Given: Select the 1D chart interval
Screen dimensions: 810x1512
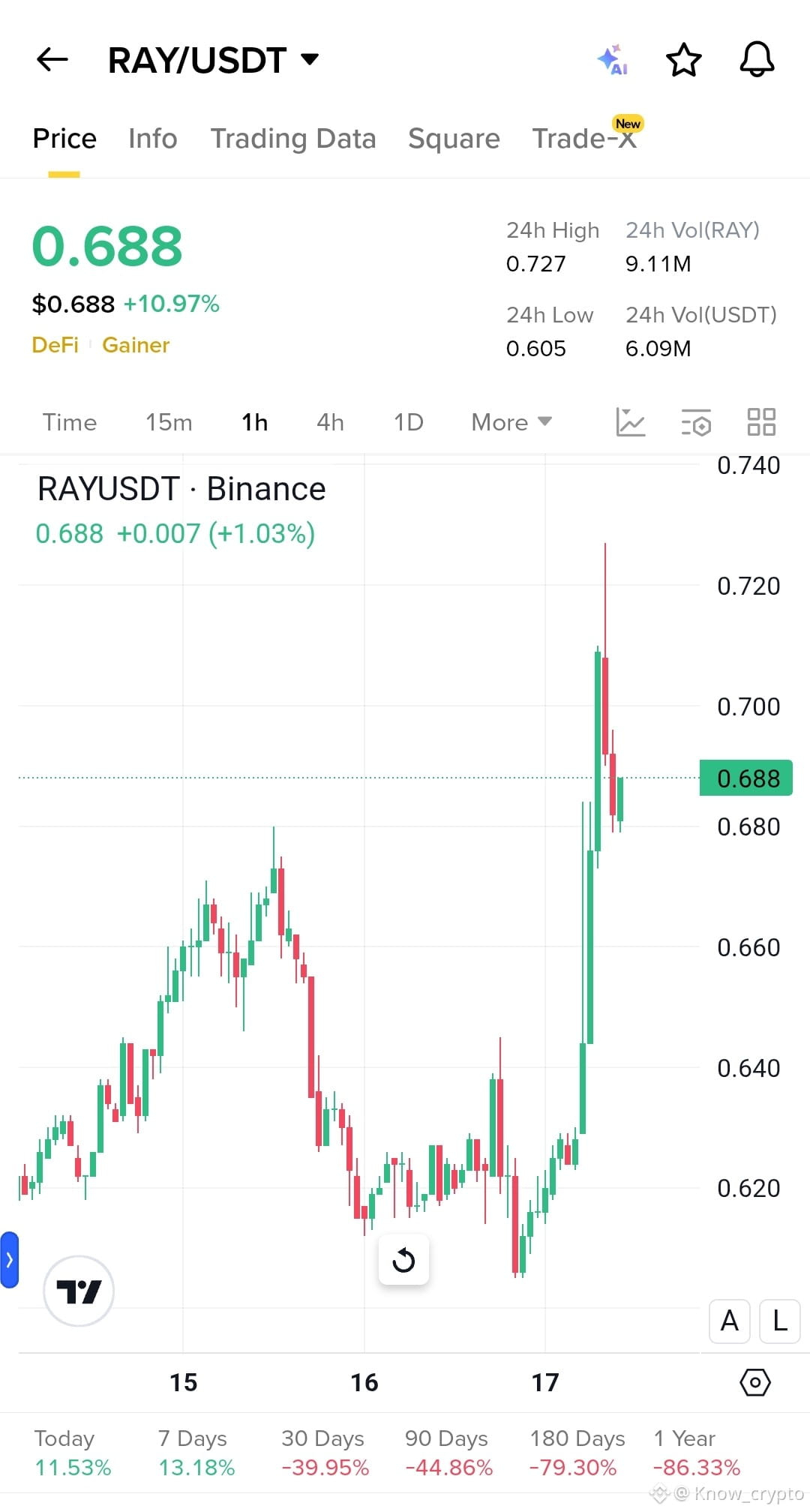Looking at the screenshot, I should pyautogui.click(x=409, y=422).
